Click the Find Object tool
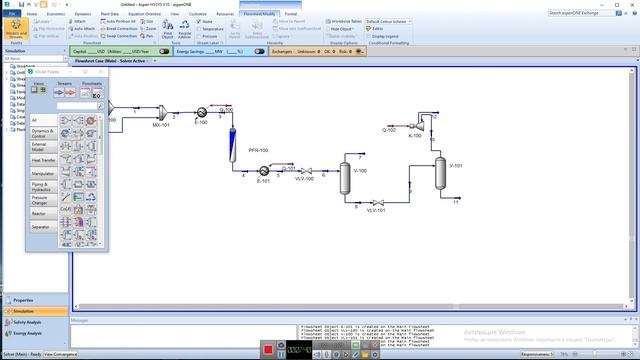The image size is (640, 360). pyautogui.click(x=167, y=29)
